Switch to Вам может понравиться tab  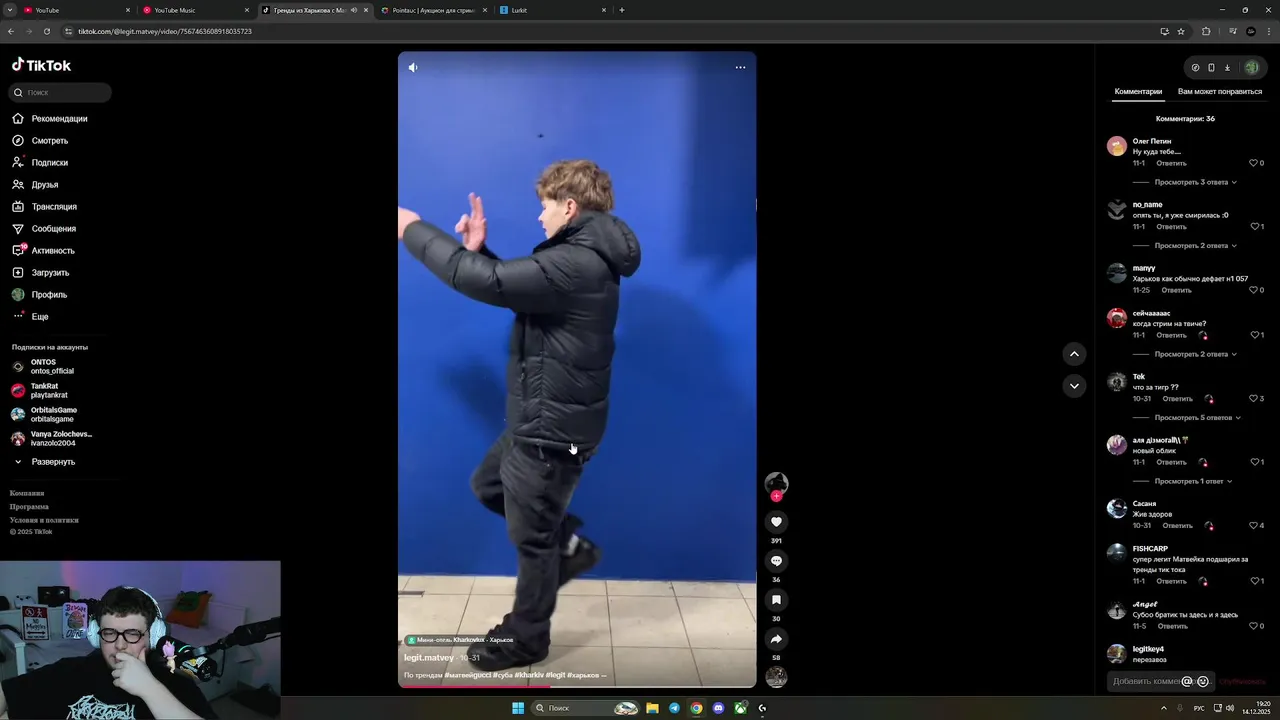click(x=1219, y=91)
